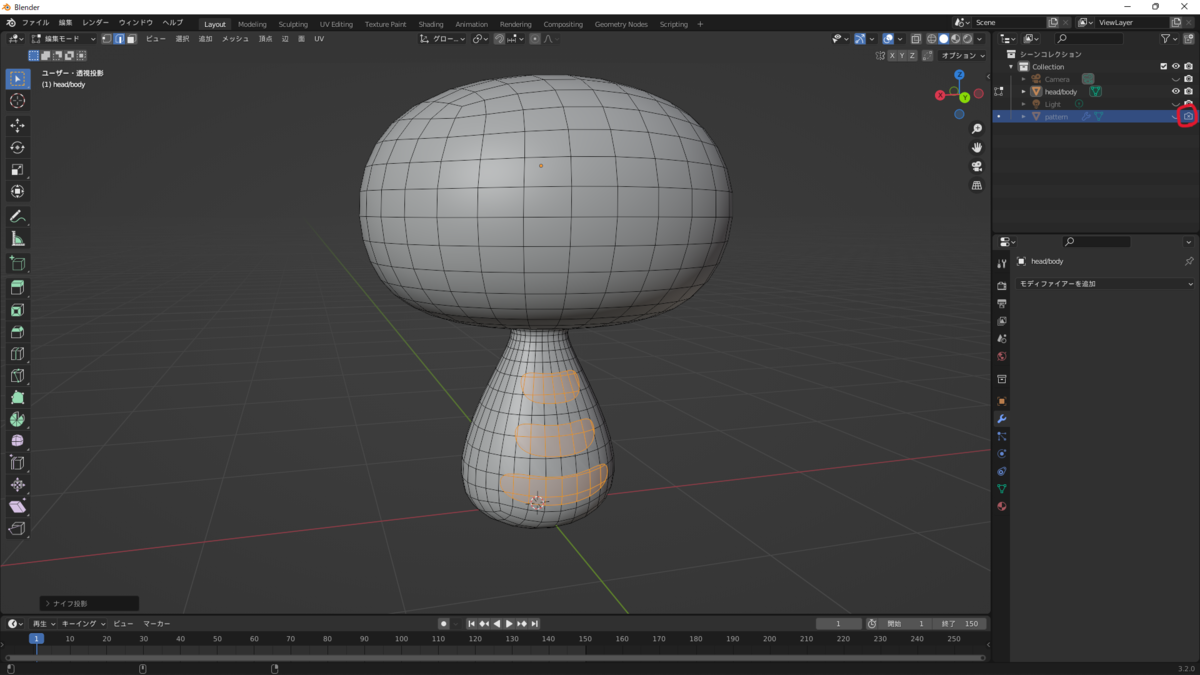Click the viewport zoom magnifier icon
The height and width of the screenshot is (675, 1200).
tap(977, 129)
